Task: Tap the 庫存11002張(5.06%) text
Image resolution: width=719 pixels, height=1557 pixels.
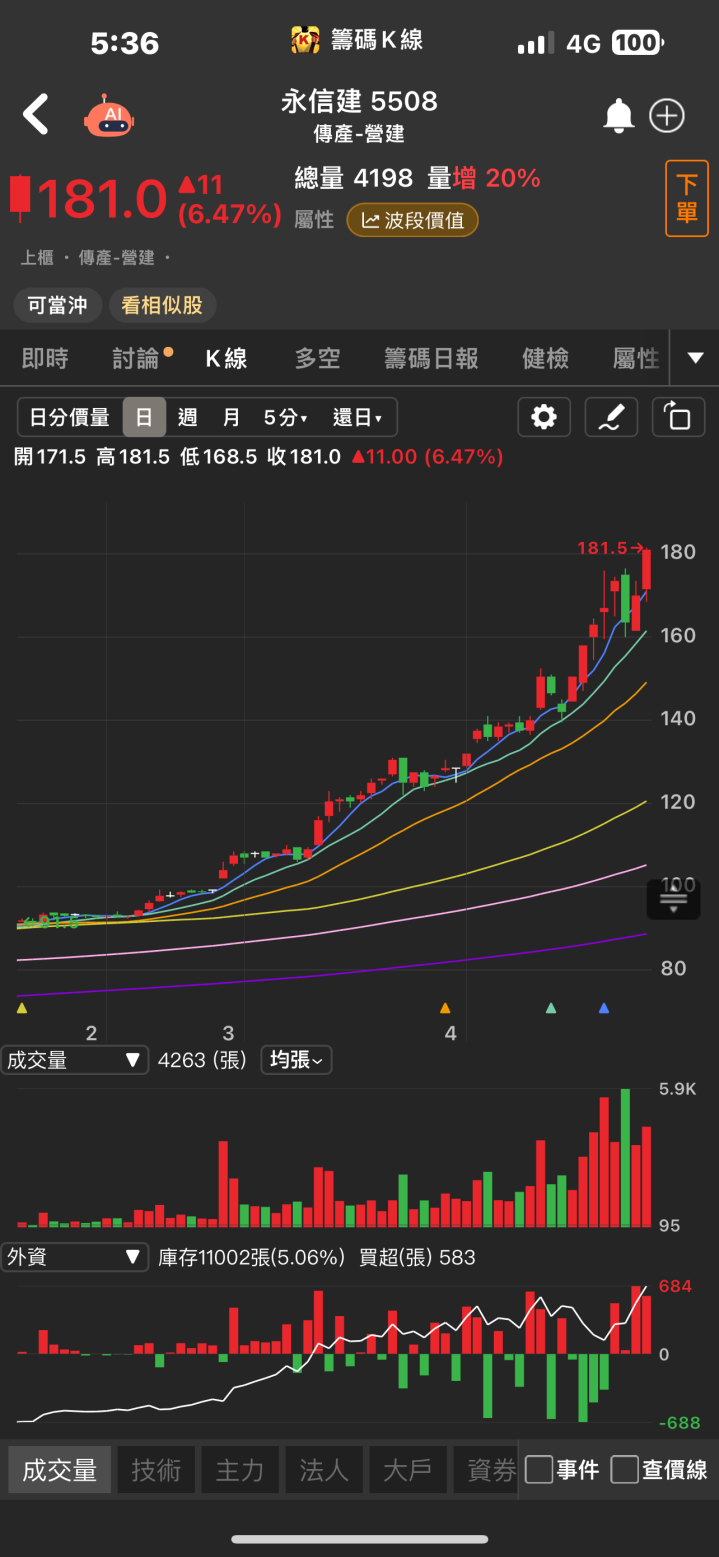Action: (252, 1258)
